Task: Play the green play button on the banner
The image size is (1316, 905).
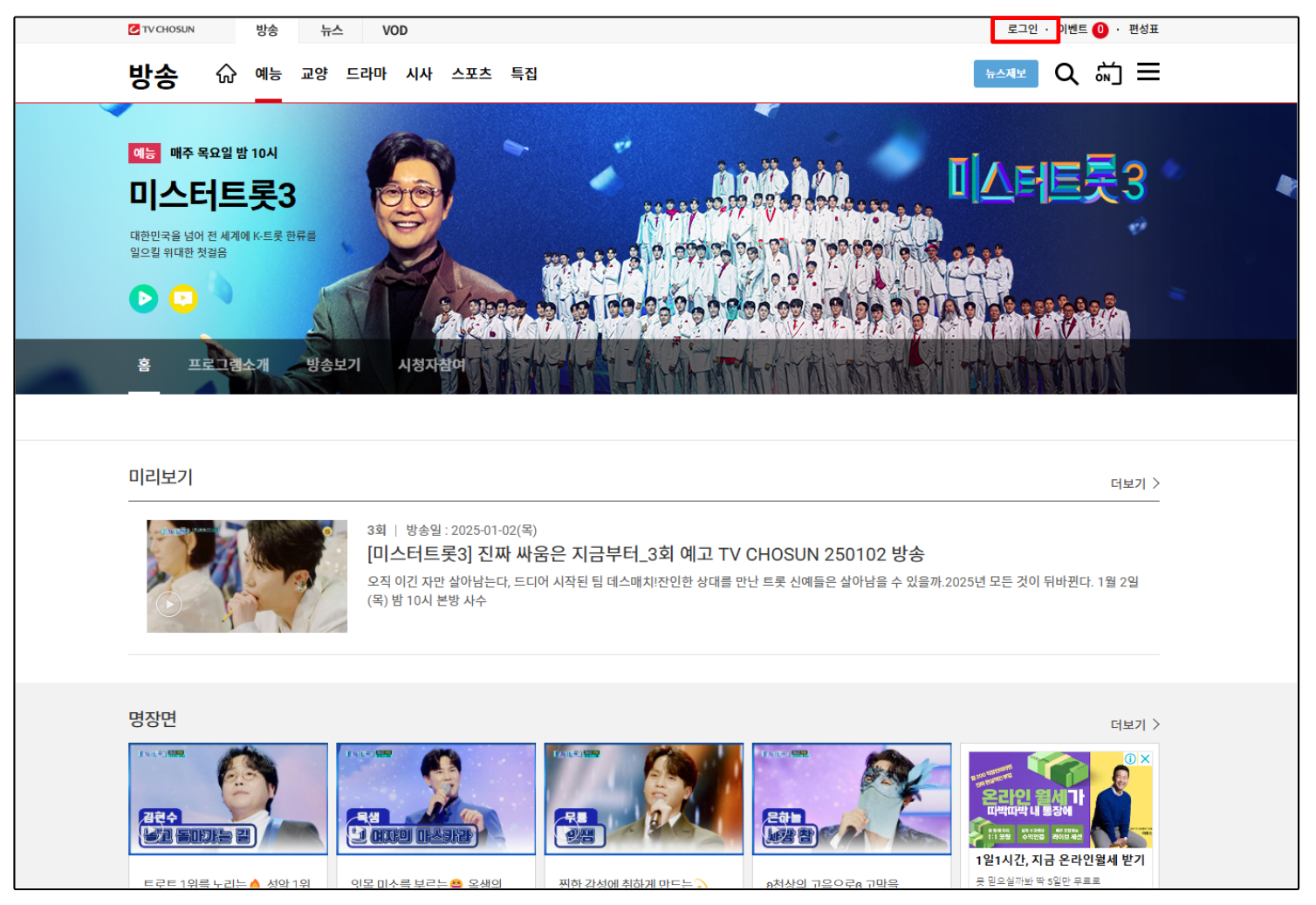Action: point(144,298)
